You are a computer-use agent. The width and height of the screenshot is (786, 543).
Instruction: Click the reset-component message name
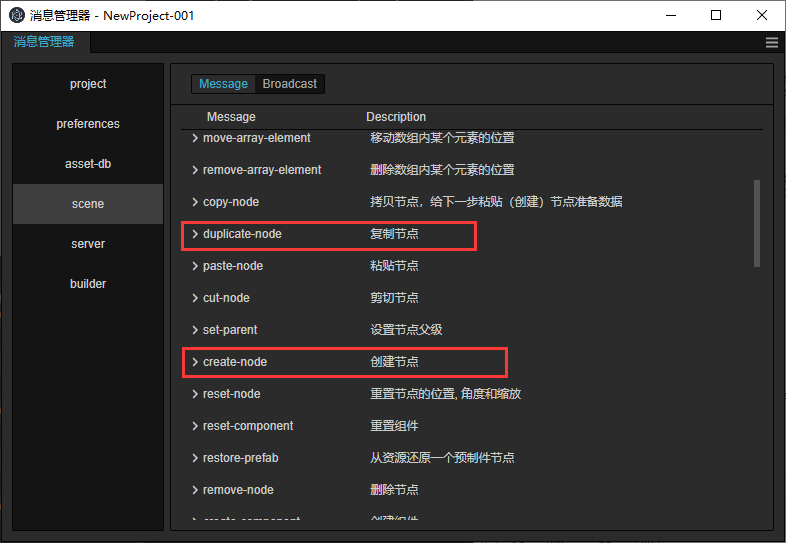pos(248,426)
